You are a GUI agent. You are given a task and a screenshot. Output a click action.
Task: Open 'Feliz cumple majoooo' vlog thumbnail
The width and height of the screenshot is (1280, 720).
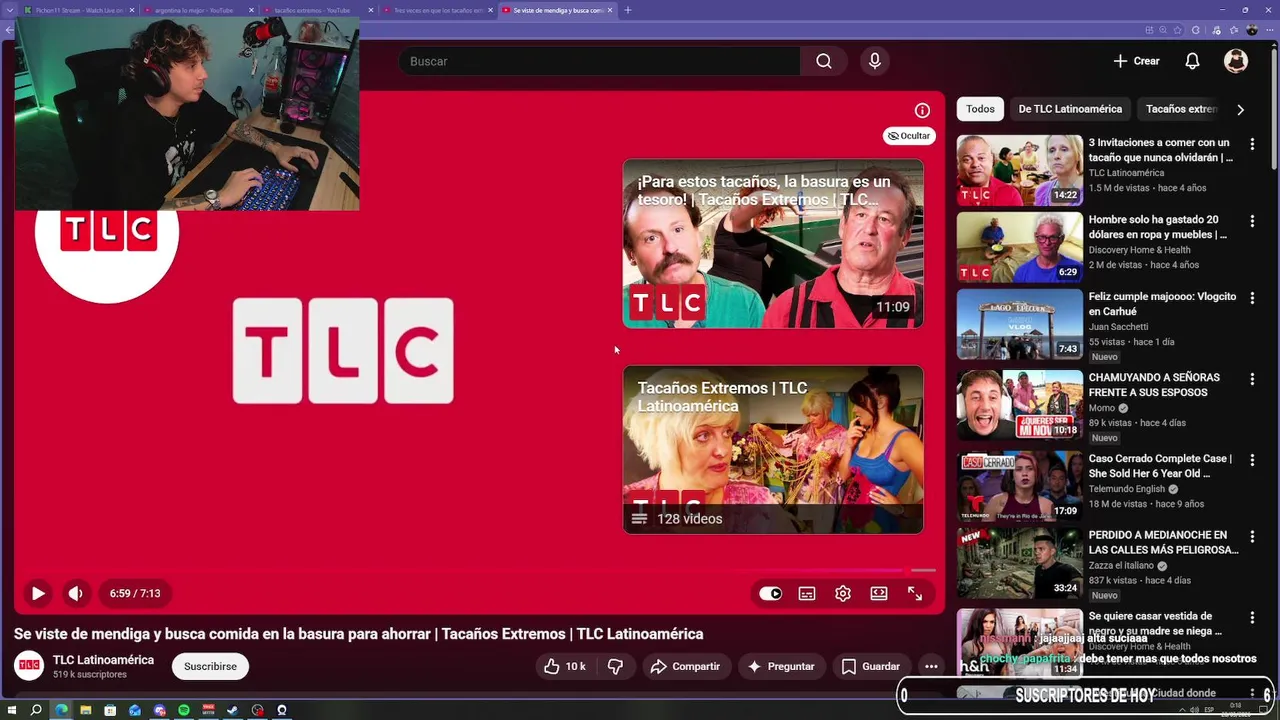pos(1019,324)
